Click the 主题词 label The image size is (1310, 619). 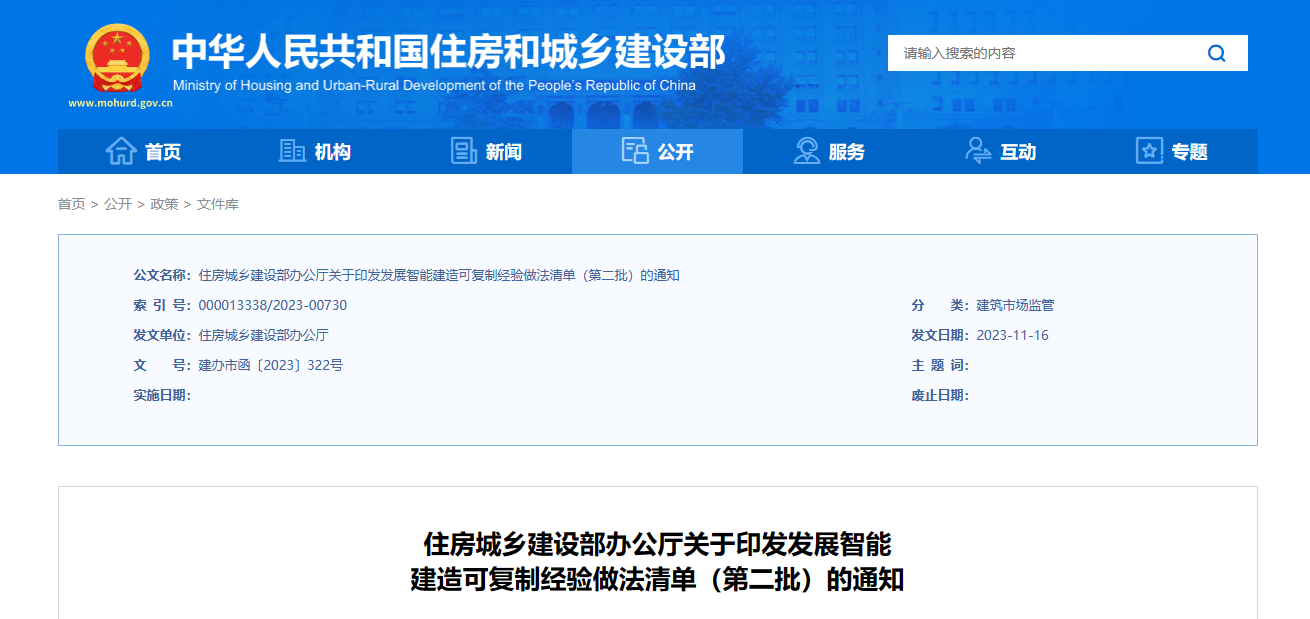tap(940, 365)
